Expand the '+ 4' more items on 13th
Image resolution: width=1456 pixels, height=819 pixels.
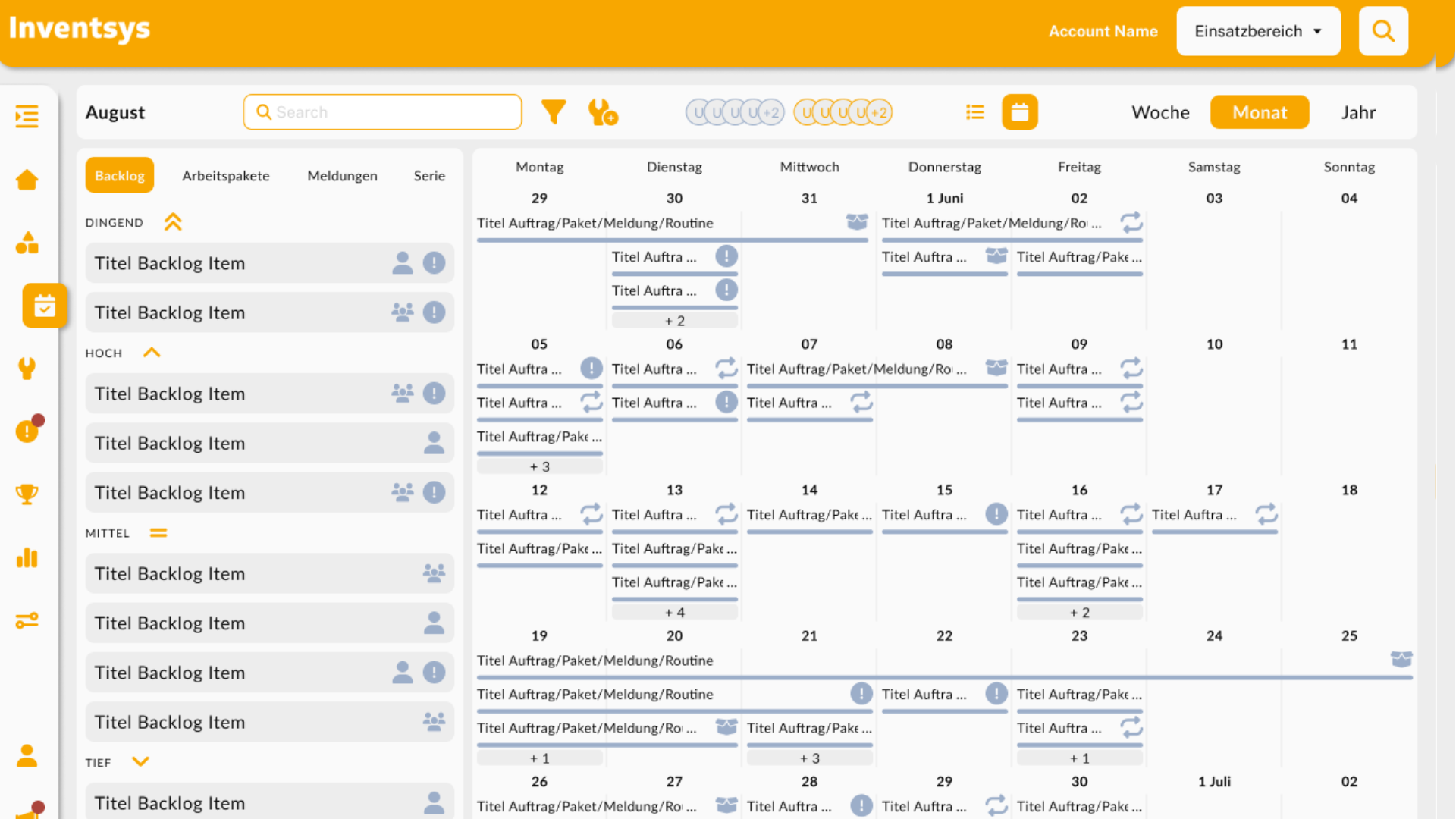click(674, 612)
